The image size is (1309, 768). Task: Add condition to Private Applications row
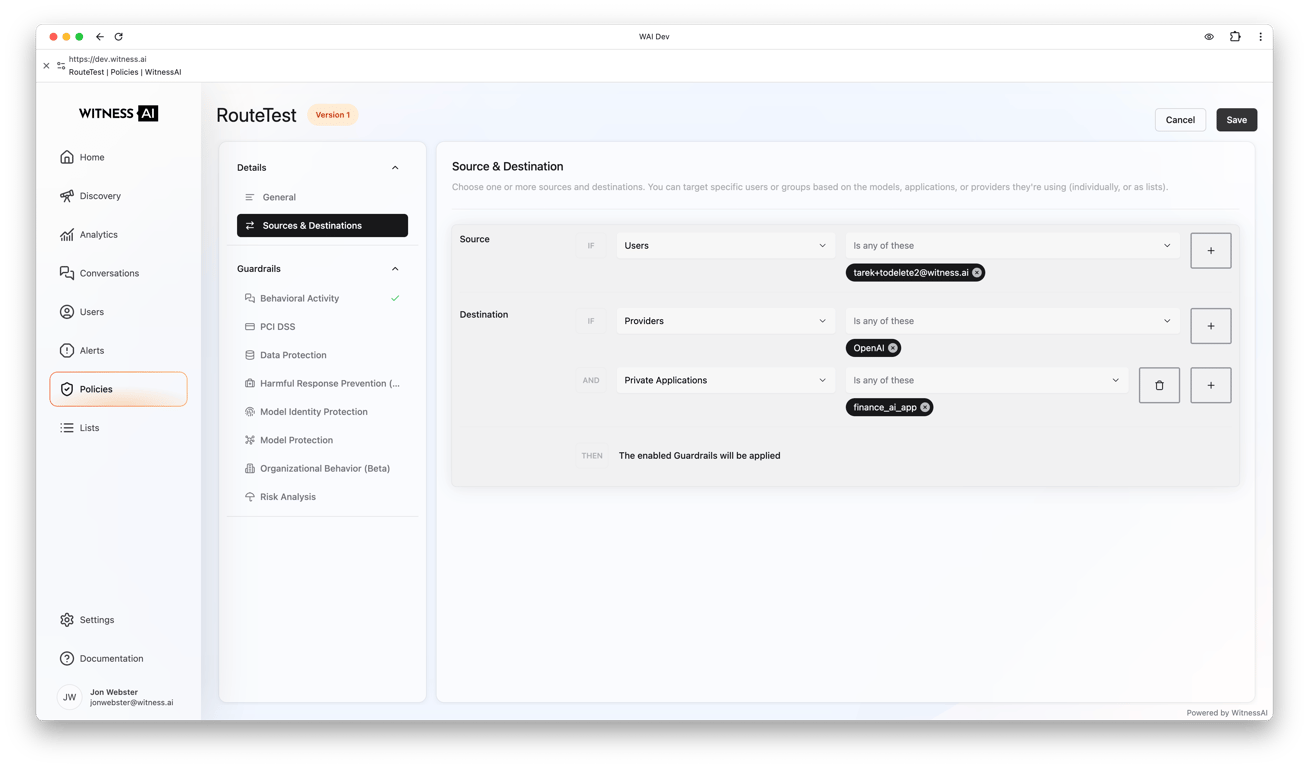coord(1211,385)
